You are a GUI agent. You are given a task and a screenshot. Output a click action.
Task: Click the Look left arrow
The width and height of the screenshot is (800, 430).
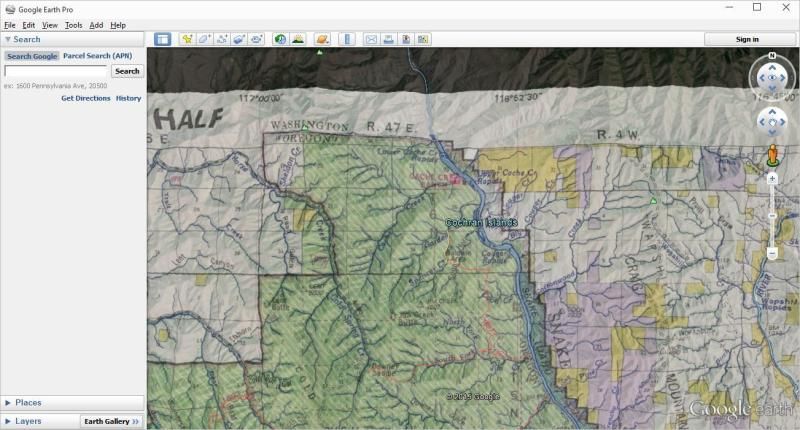pyautogui.click(x=762, y=78)
